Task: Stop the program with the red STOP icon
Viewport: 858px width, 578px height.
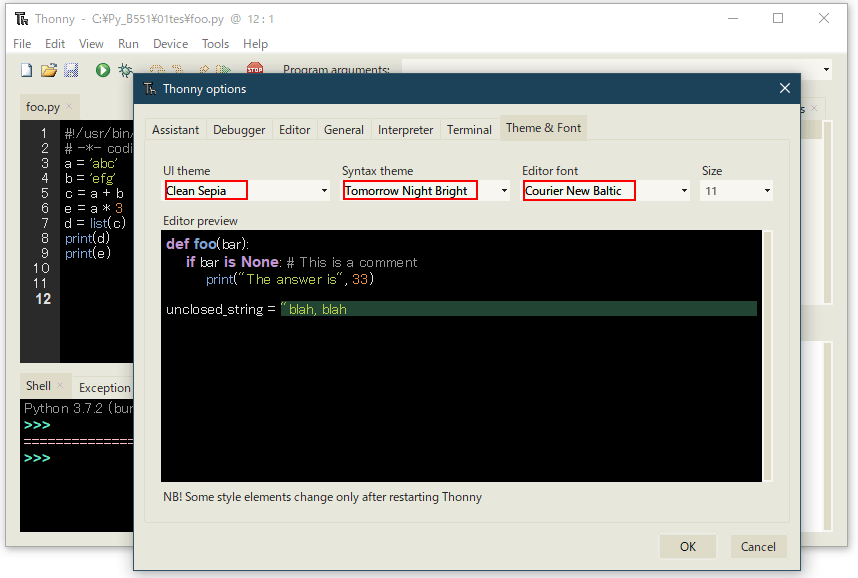Action: click(255, 68)
